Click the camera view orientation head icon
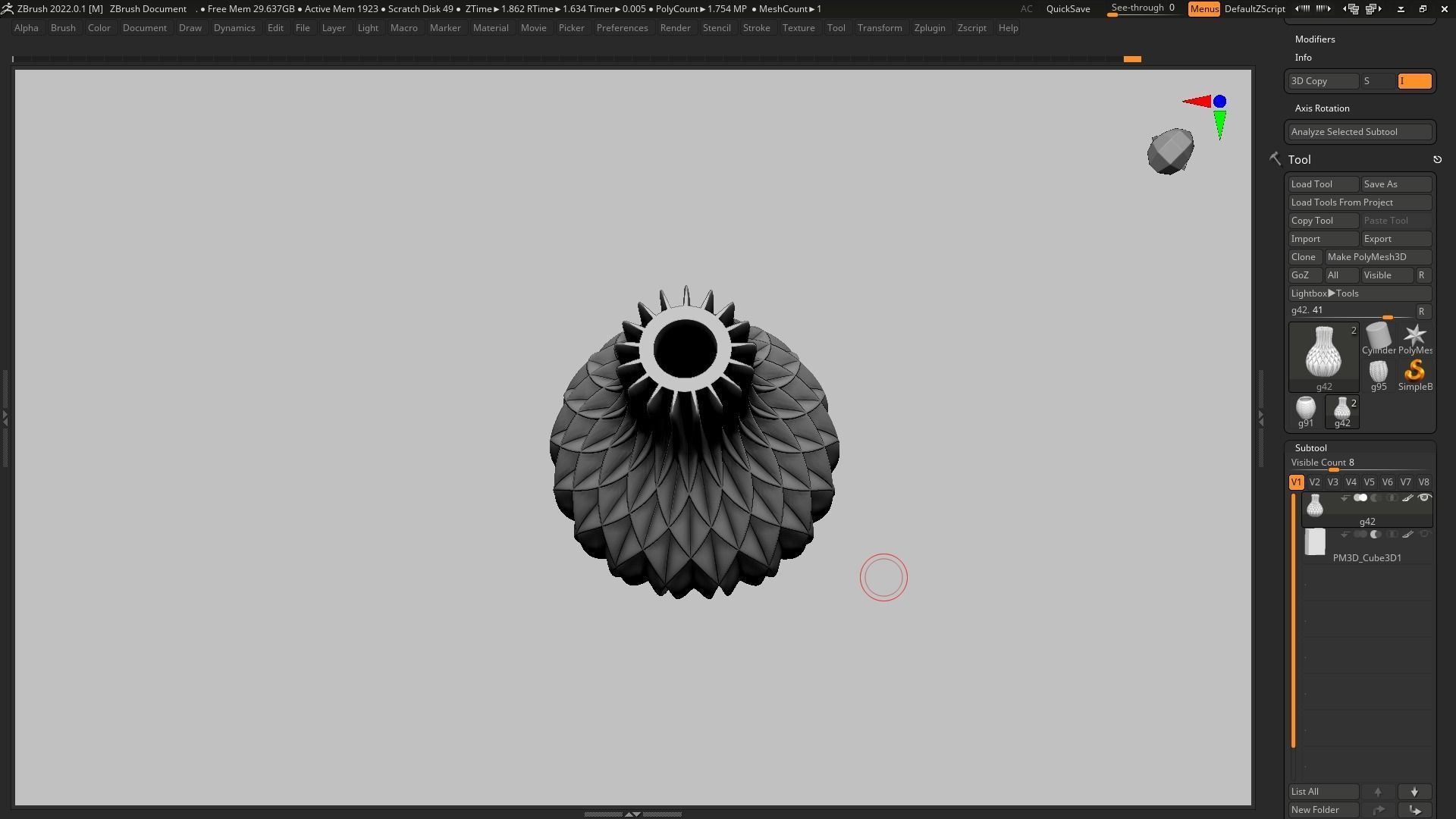Image resolution: width=1456 pixels, height=819 pixels. tap(1170, 151)
